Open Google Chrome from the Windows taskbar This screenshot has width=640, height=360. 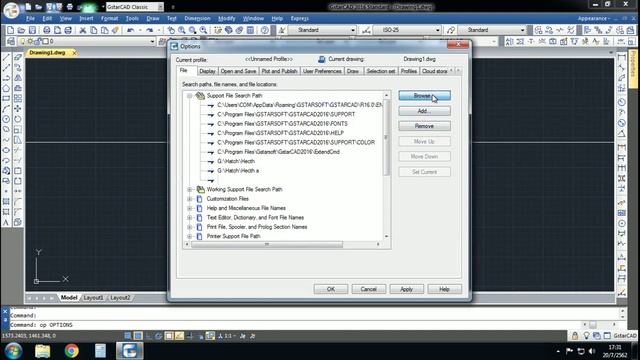click(71, 351)
